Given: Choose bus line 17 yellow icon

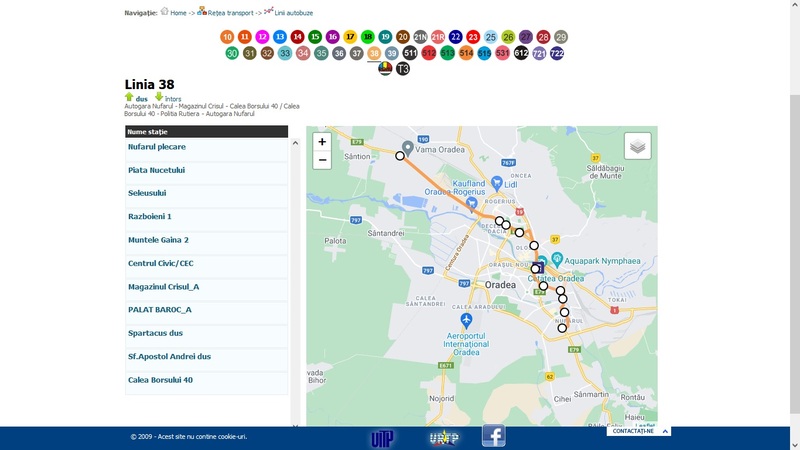Looking at the screenshot, I should click(x=350, y=37).
